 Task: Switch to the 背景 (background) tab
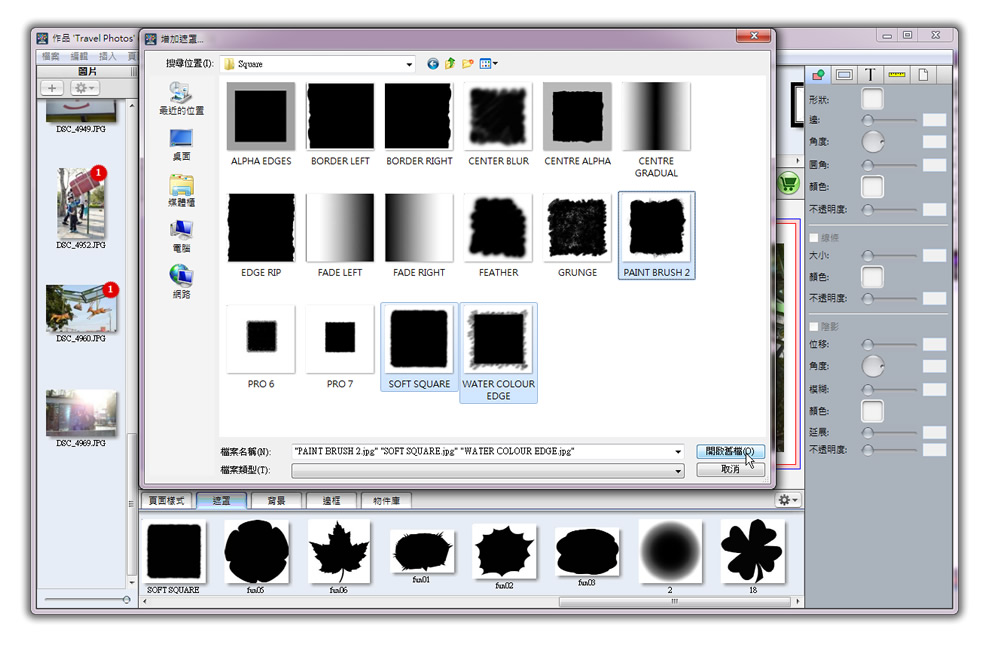tap(275, 501)
